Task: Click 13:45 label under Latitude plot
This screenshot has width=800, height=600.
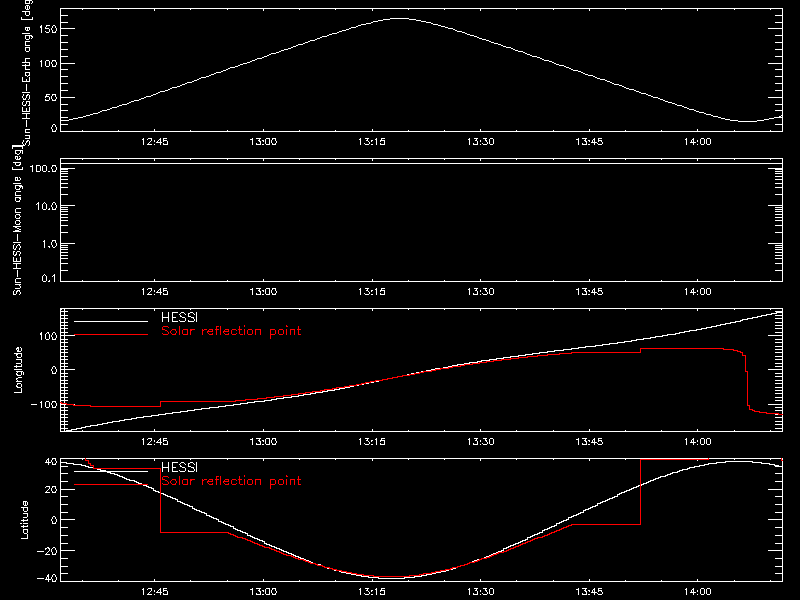Action: click(x=589, y=592)
